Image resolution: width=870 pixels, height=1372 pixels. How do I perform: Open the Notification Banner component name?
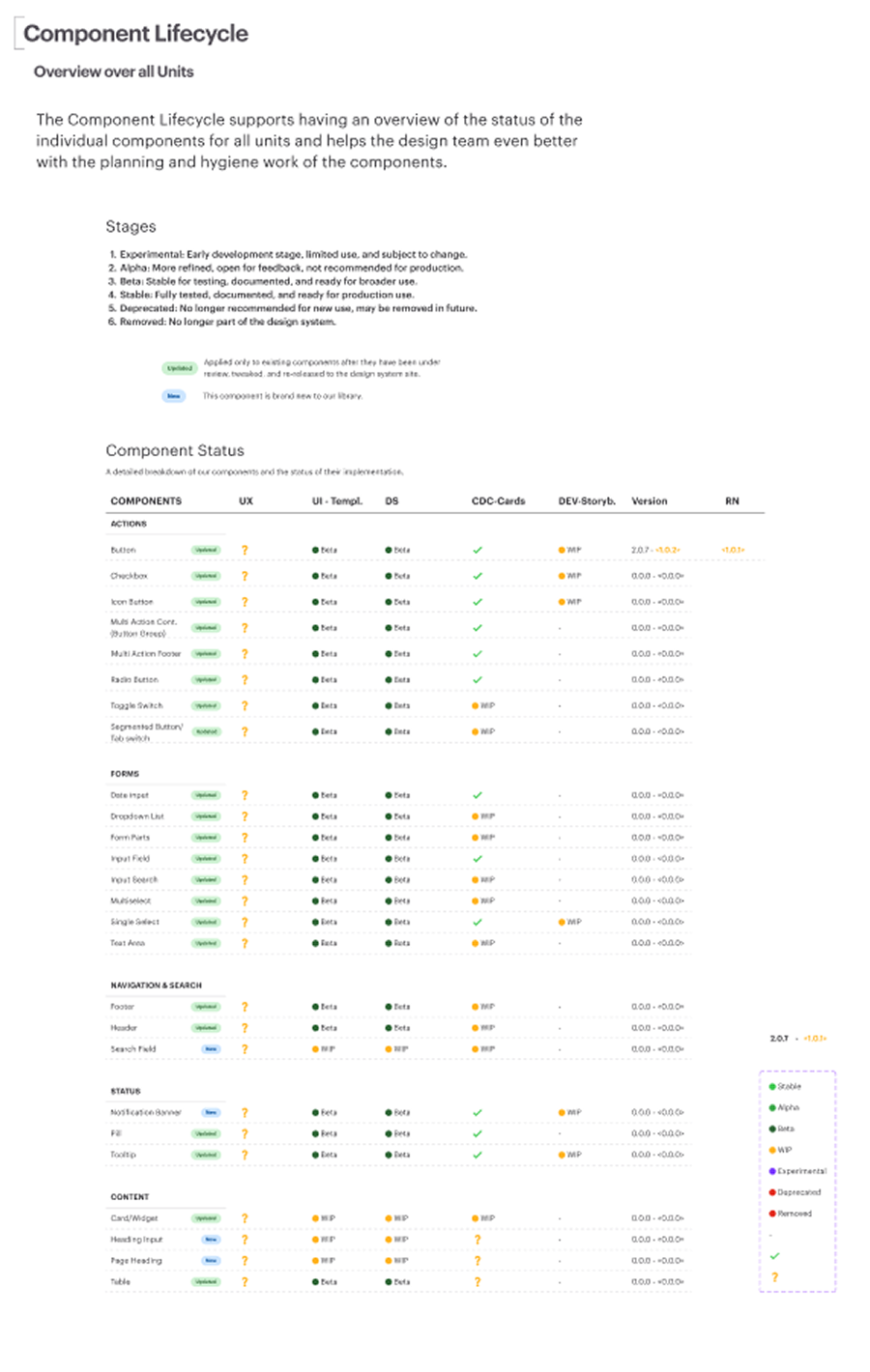point(146,1113)
